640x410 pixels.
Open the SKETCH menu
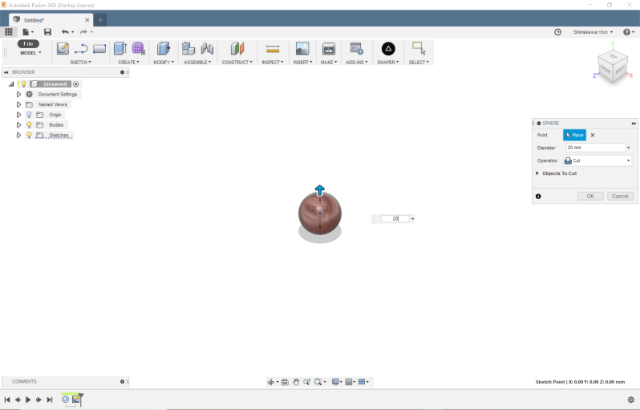[x=80, y=62]
